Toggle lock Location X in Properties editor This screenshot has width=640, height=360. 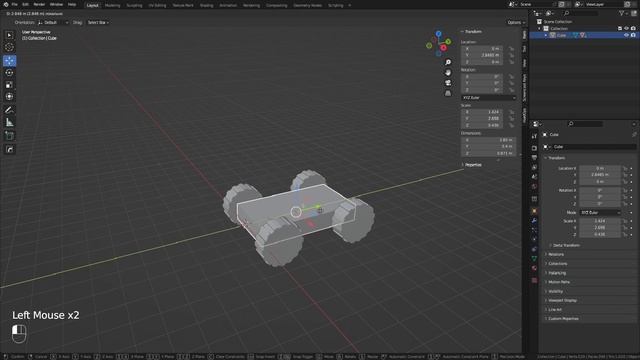(x=625, y=168)
